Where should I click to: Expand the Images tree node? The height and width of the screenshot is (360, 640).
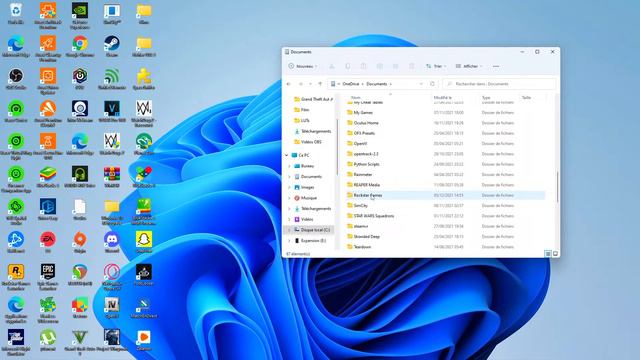pos(290,187)
